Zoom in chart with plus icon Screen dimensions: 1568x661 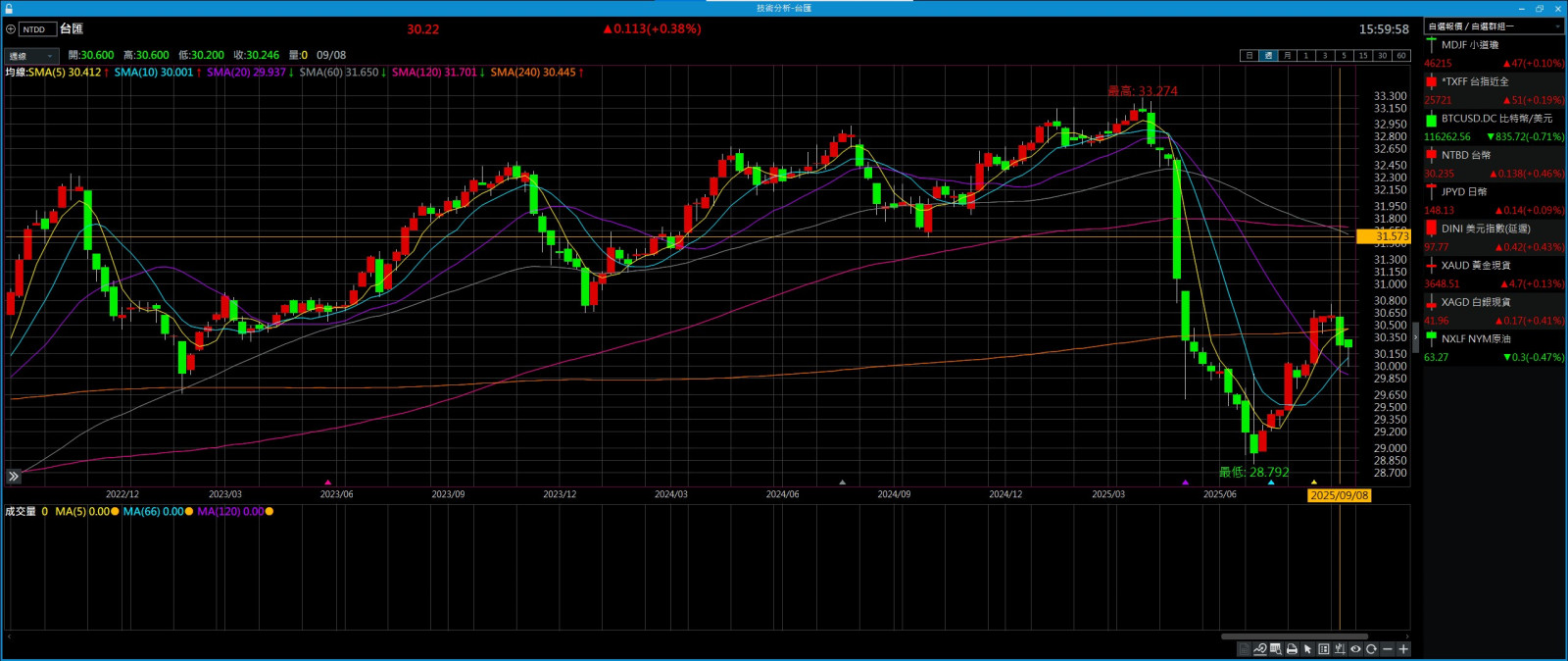coord(1403,649)
